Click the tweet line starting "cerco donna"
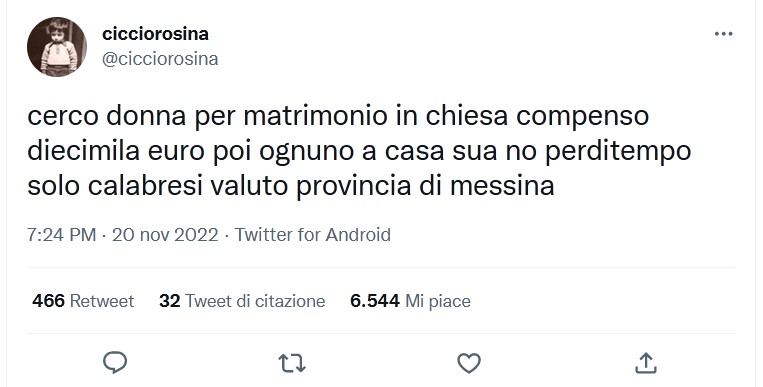Image resolution: width=763 pixels, height=387 pixels. (x=338, y=117)
